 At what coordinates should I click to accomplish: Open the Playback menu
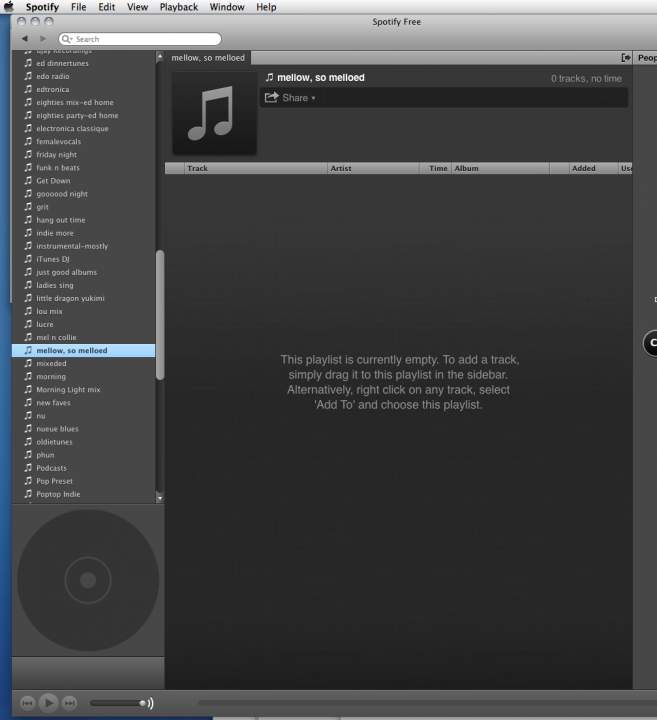pos(179,7)
